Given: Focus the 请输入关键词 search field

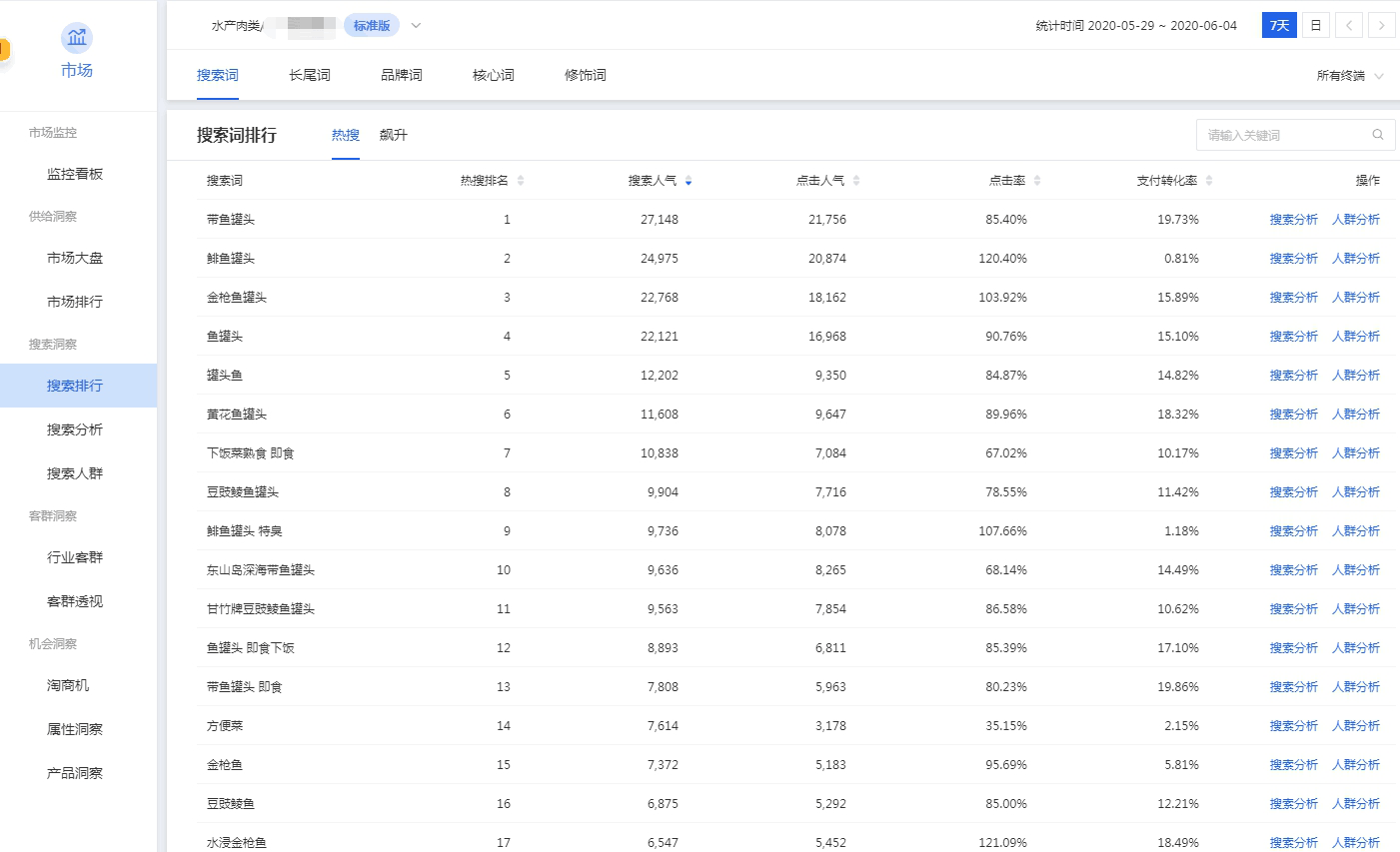Looking at the screenshot, I should point(1282,135).
